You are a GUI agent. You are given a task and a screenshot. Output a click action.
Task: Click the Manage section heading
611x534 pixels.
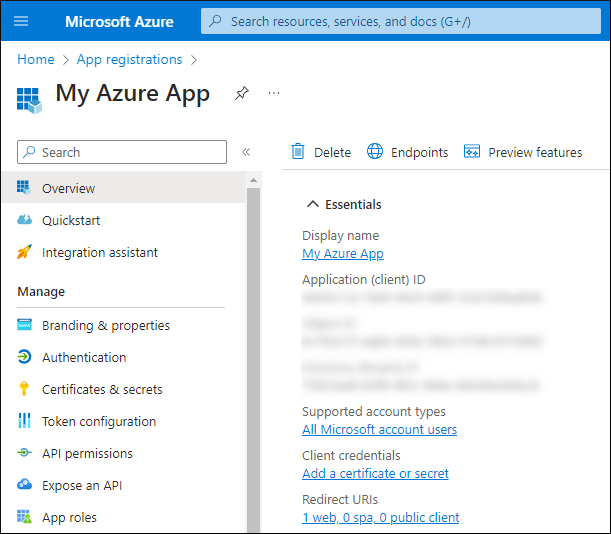[41, 292]
